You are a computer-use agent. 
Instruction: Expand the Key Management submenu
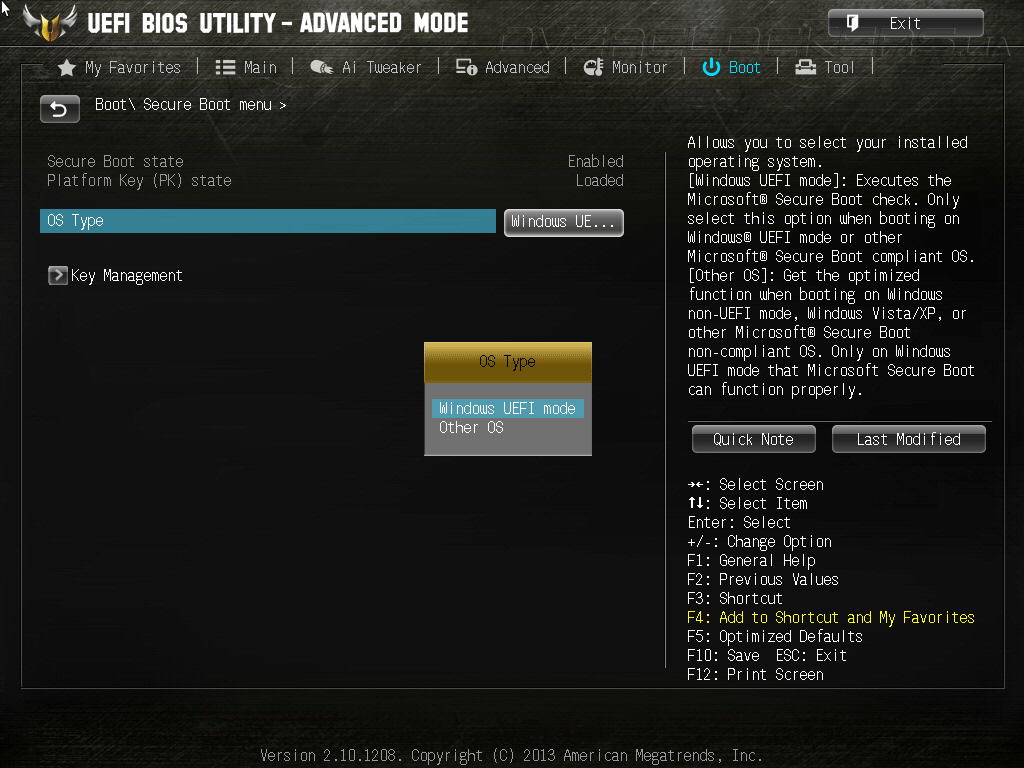[x=115, y=276]
